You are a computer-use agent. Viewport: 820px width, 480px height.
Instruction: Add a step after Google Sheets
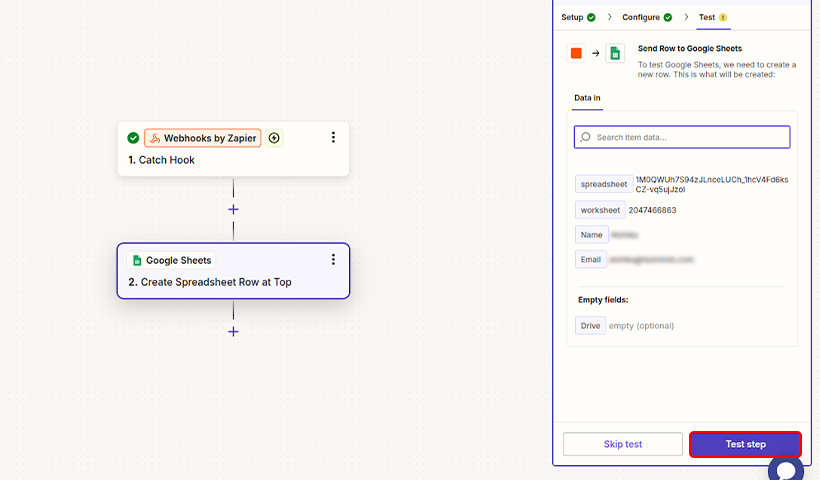click(233, 332)
